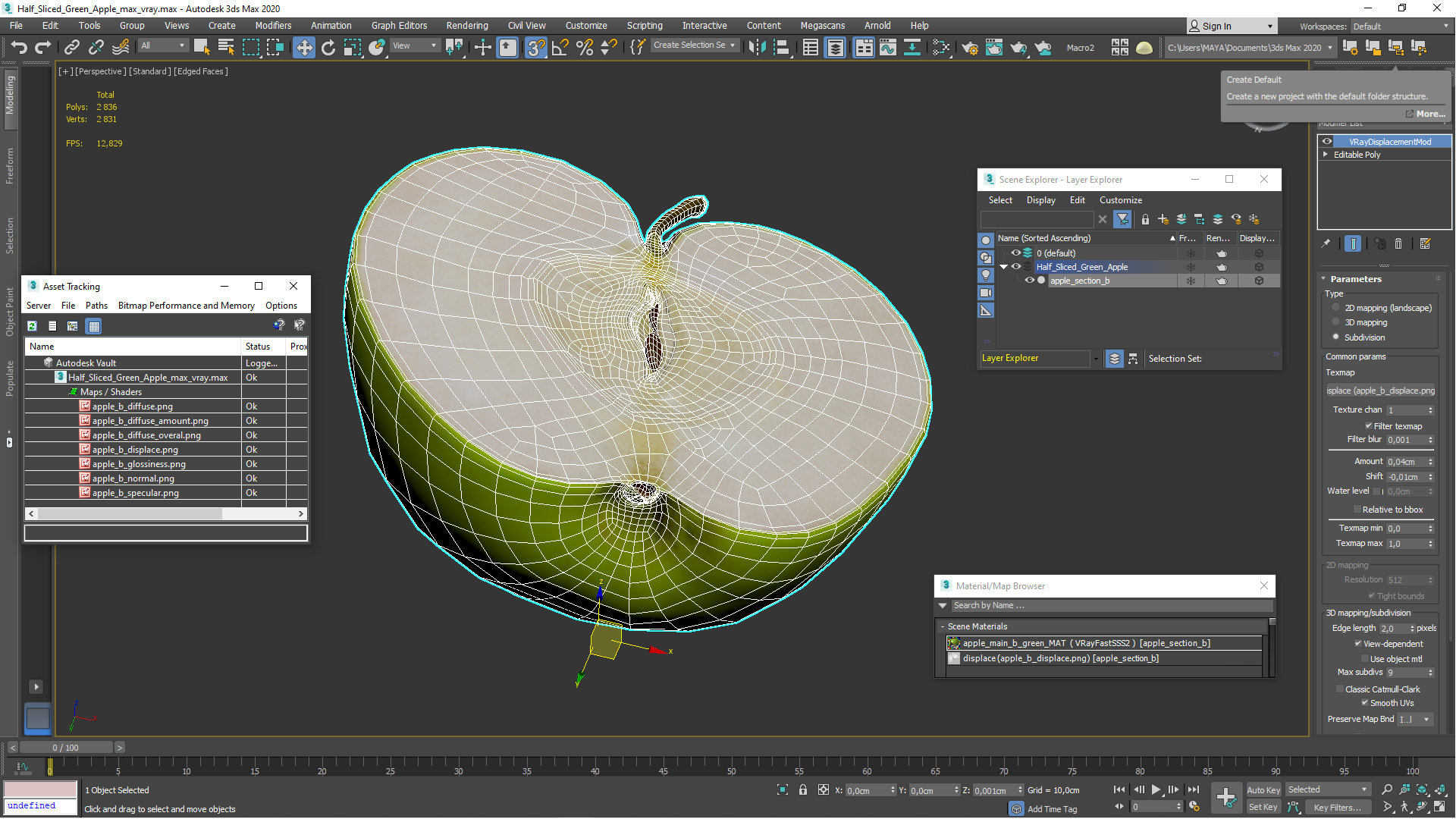Select the Link tool icon
Viewport: 1456px width, 819px height.
tap(71, 47)
